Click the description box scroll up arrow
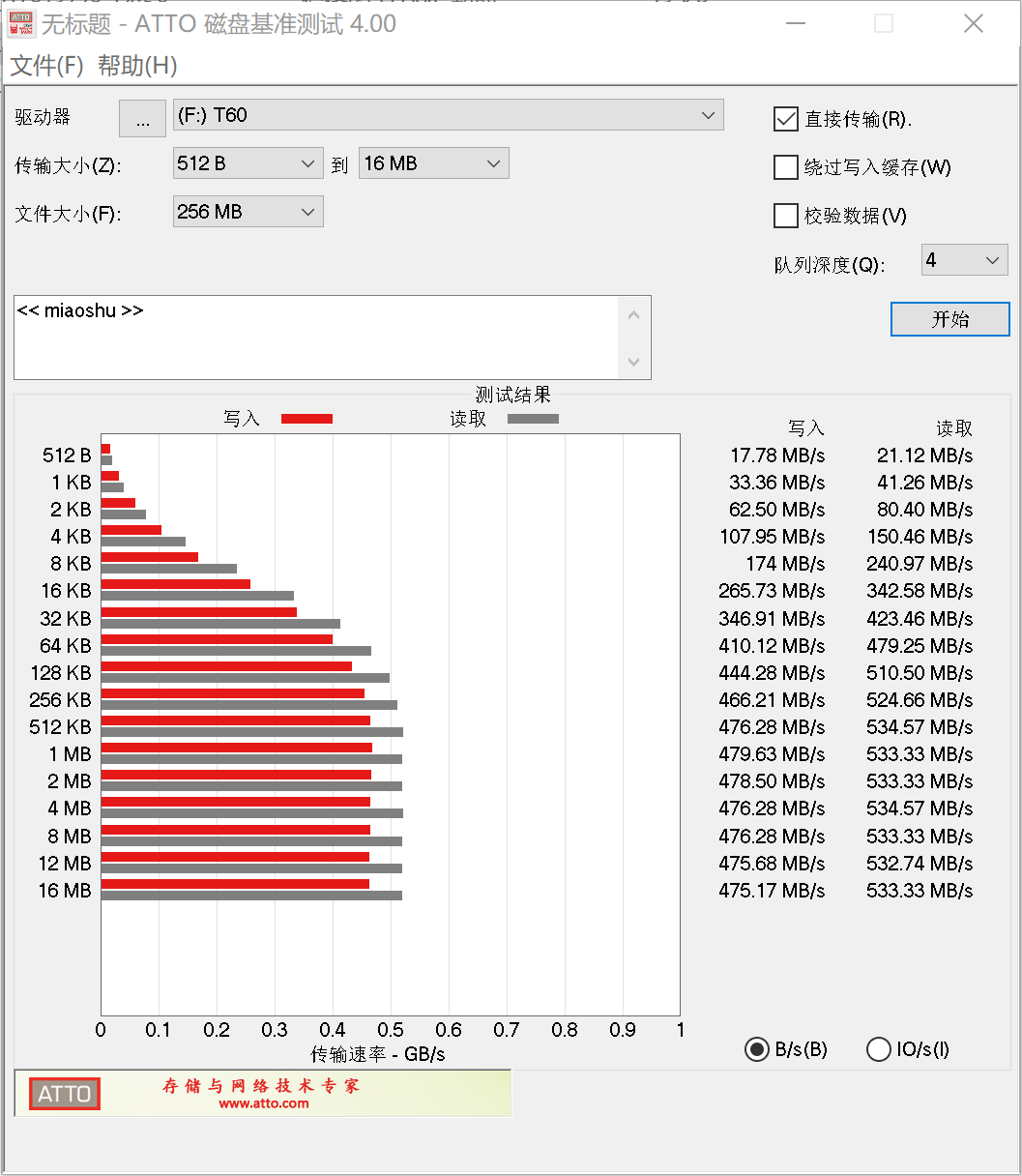The width and height of the screenshot is (1022, 1176). tap(634, 314)
